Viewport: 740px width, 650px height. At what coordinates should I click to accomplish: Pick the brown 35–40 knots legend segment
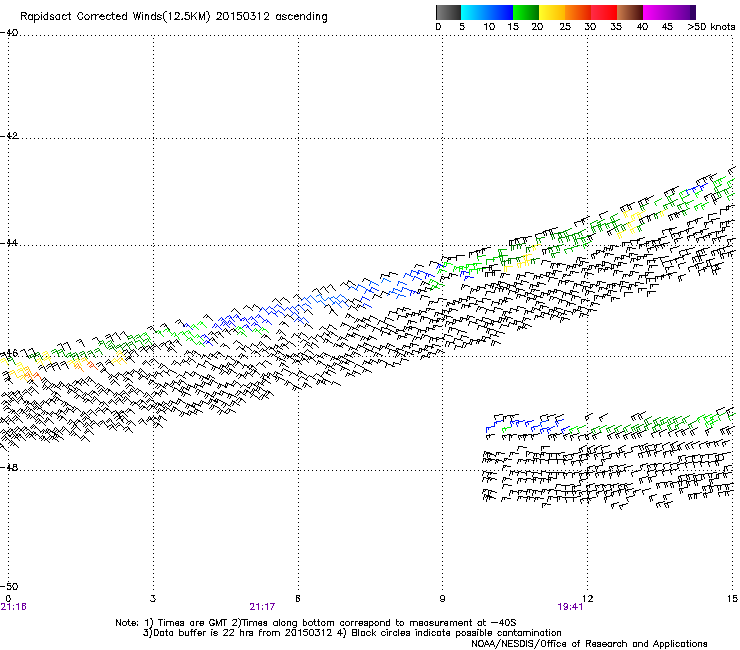630,12
